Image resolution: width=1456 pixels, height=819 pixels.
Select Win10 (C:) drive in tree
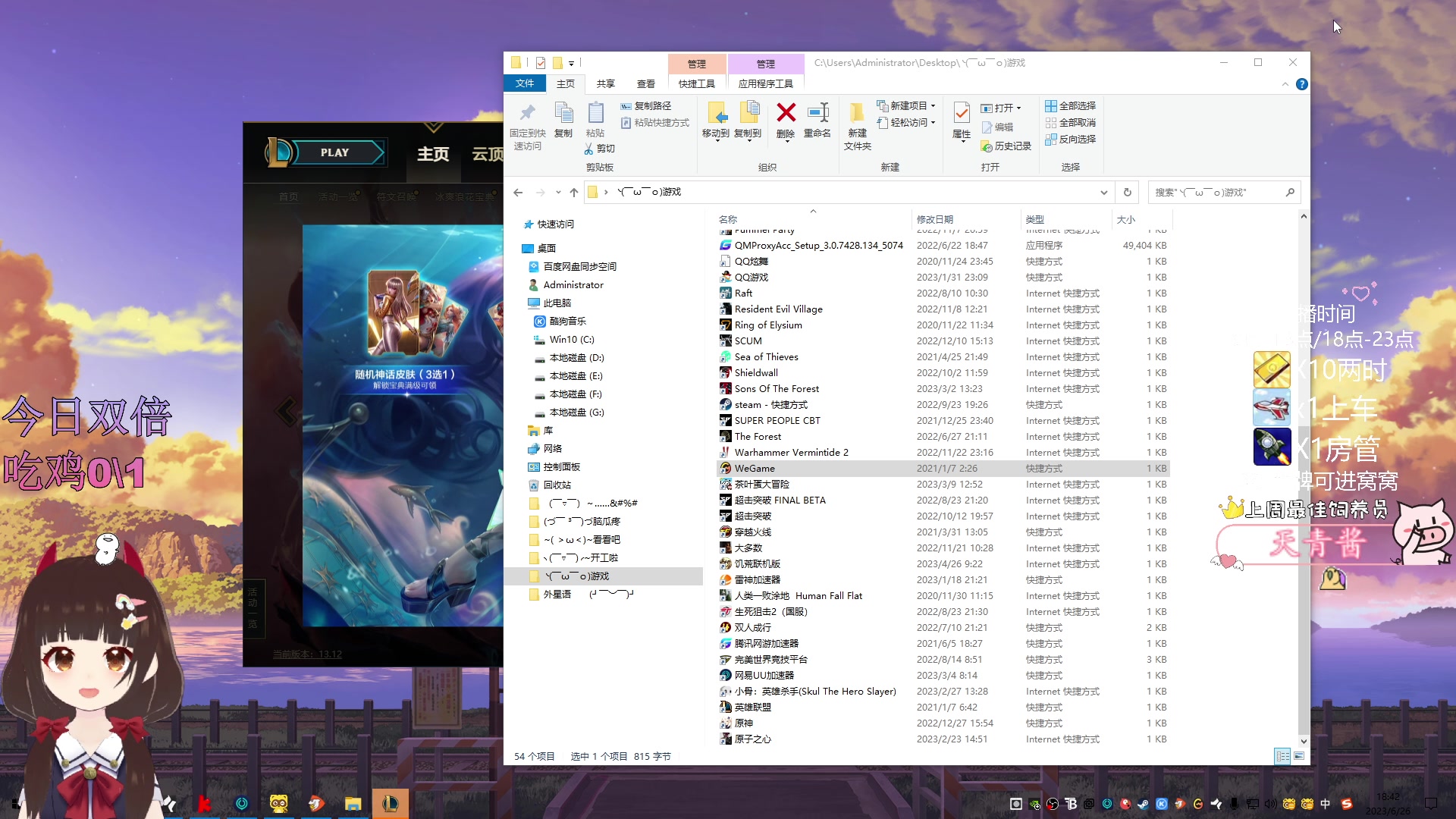[x=572, y=340]
